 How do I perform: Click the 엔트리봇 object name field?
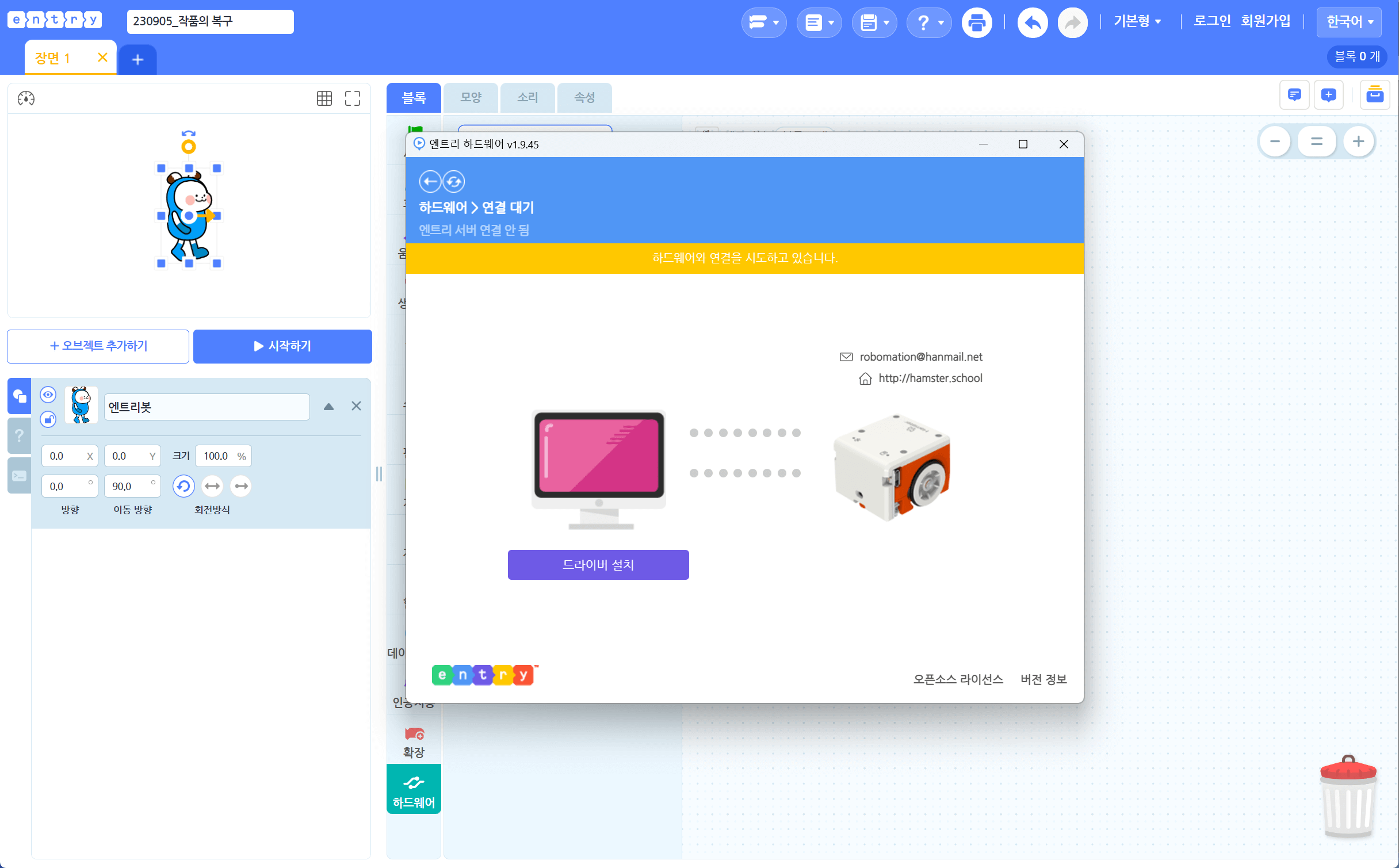[207, 407]
